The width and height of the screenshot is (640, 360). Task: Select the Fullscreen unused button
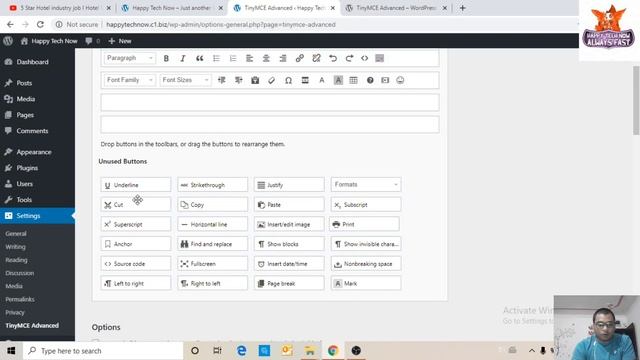pyautogui.click(x=213, y=264)
